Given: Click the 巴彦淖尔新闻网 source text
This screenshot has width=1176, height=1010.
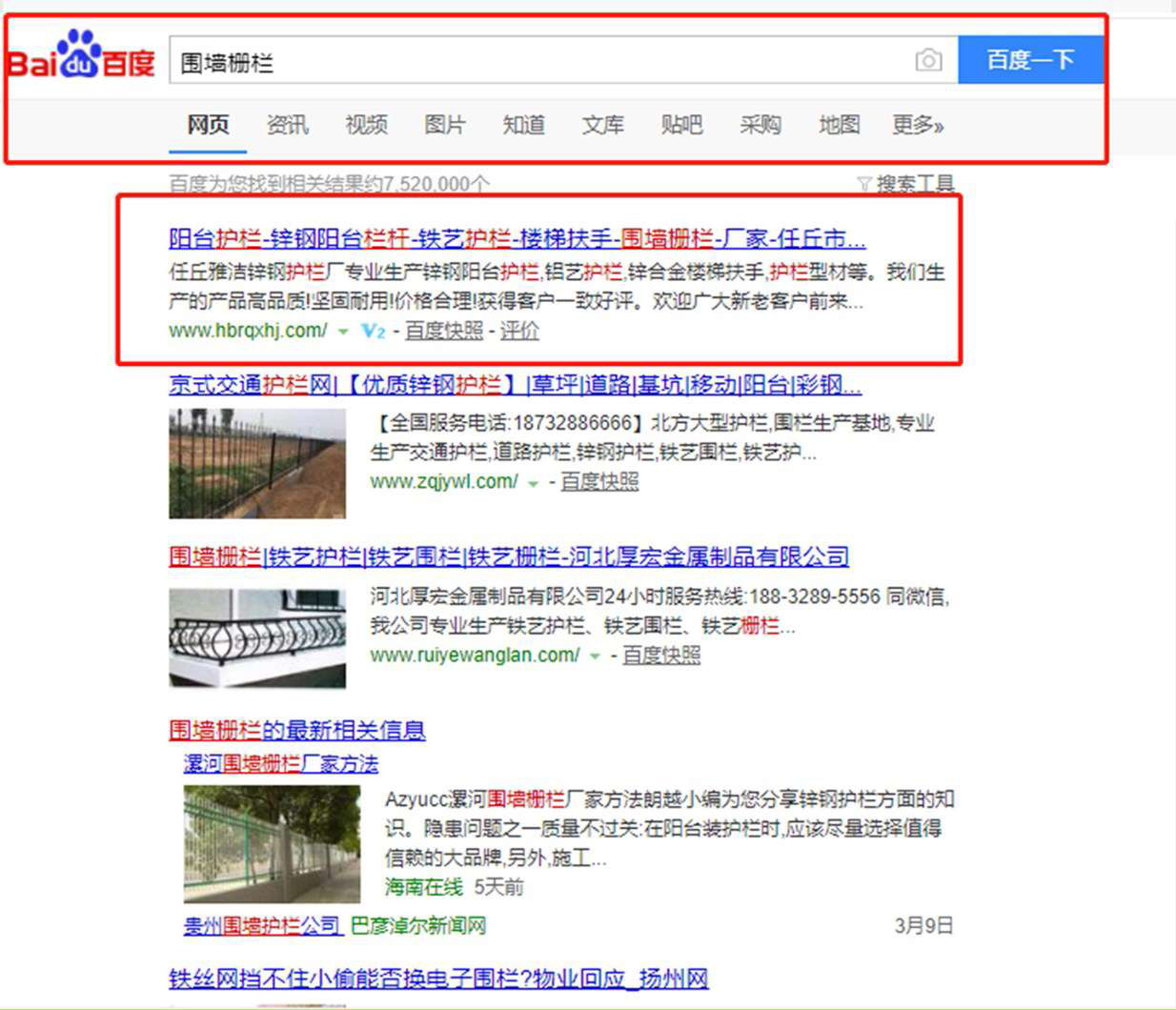Looking at the screenshot, I should (x=419, y=925).
